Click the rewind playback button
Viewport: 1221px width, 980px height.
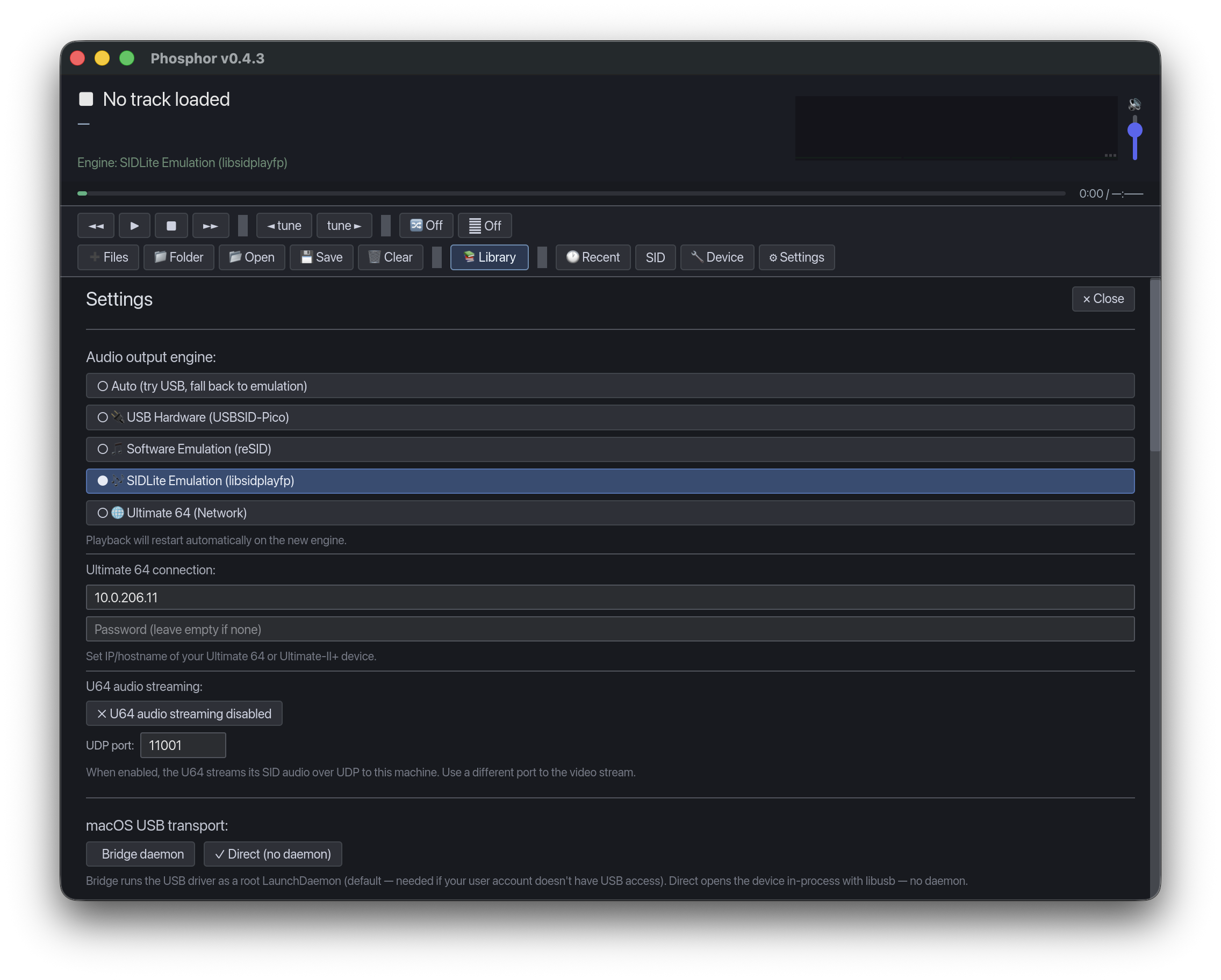pos(96,226)
